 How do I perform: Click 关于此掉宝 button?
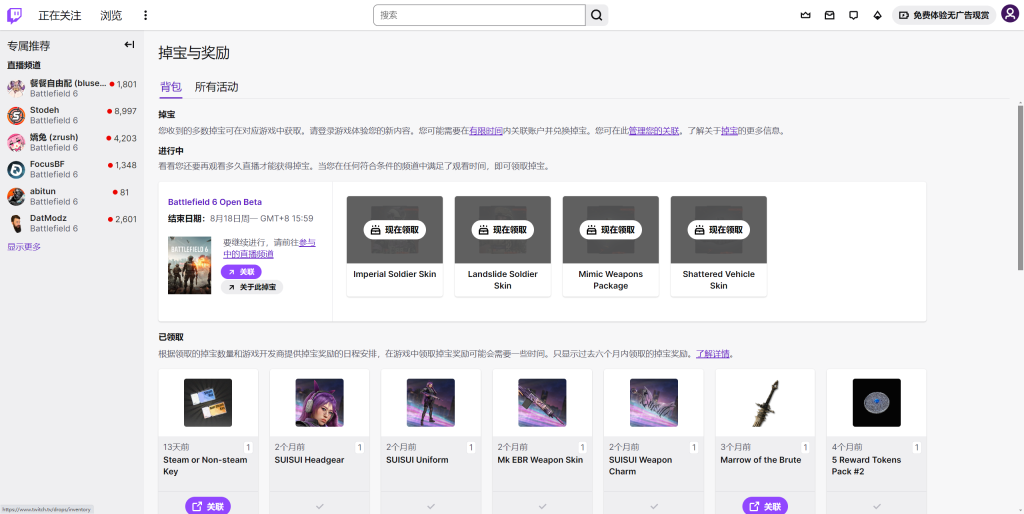click(x=251, y=287)
